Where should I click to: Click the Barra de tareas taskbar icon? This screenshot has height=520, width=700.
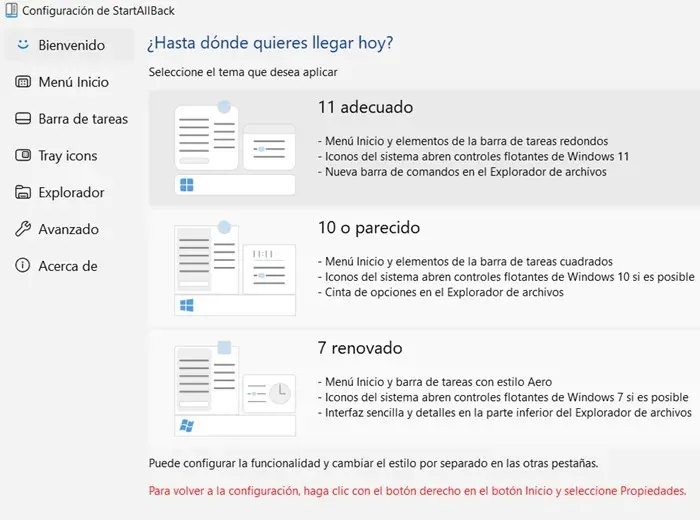[23, 118]
